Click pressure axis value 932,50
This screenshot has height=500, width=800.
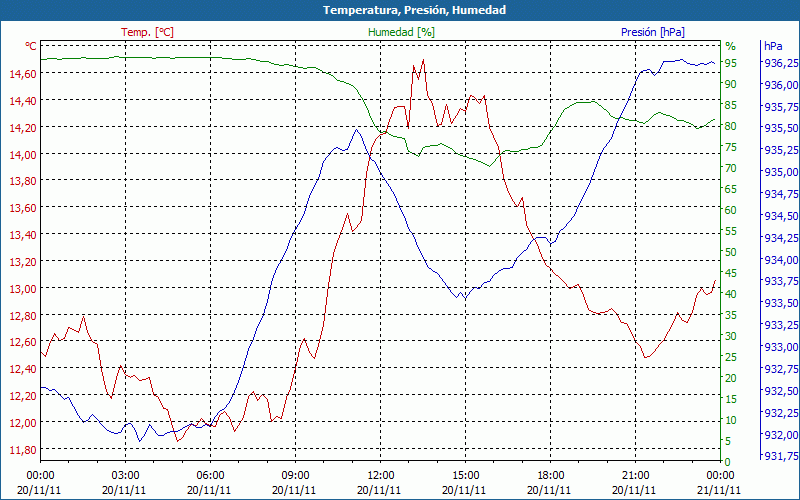(x=781, y=390)
